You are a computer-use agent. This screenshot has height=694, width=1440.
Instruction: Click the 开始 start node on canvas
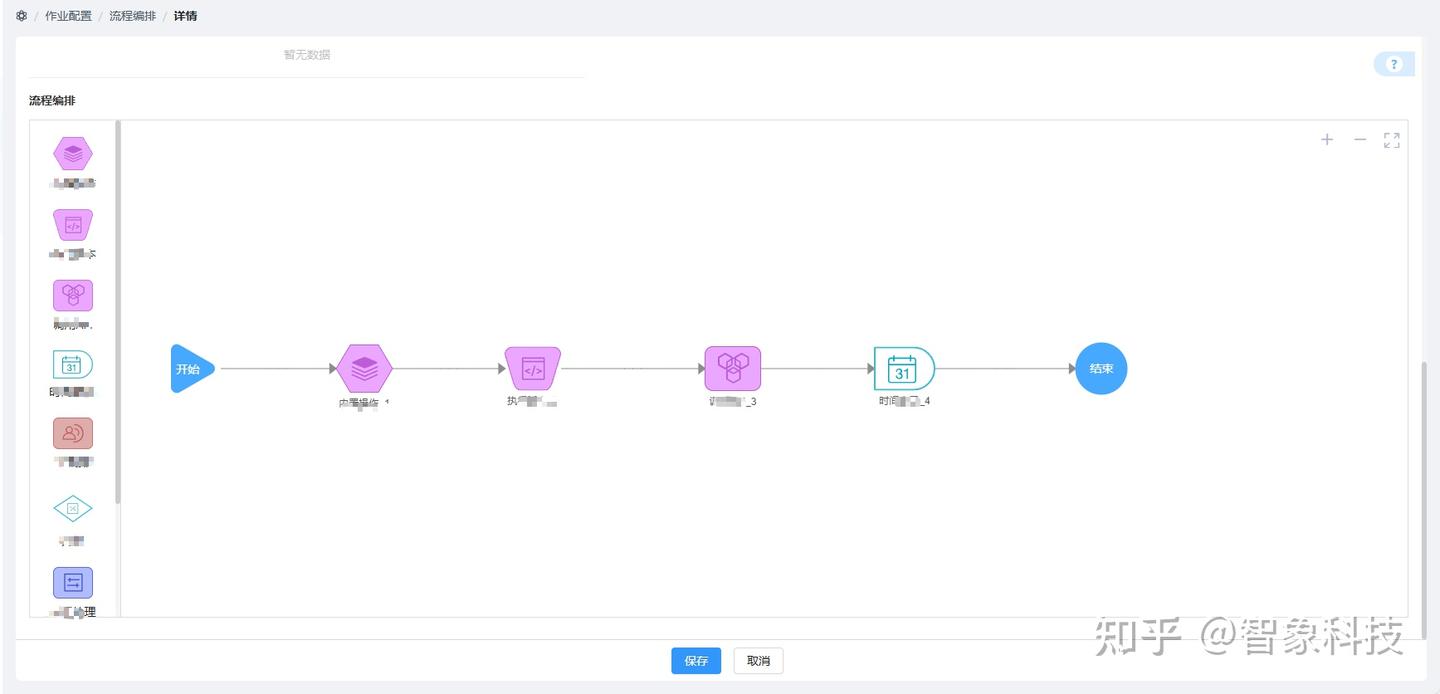(190, 369)
